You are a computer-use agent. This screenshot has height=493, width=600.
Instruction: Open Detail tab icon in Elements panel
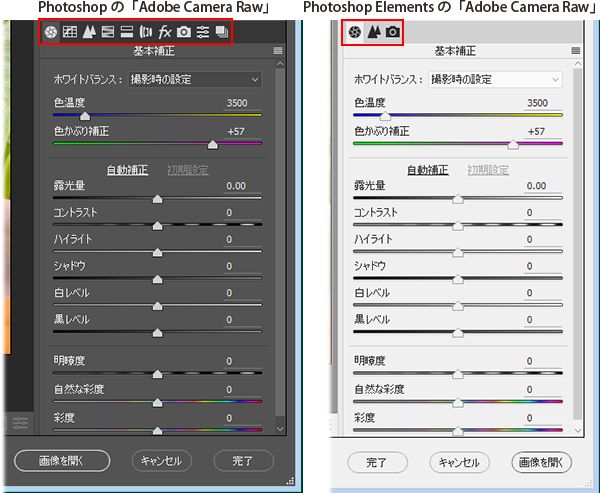374,32
